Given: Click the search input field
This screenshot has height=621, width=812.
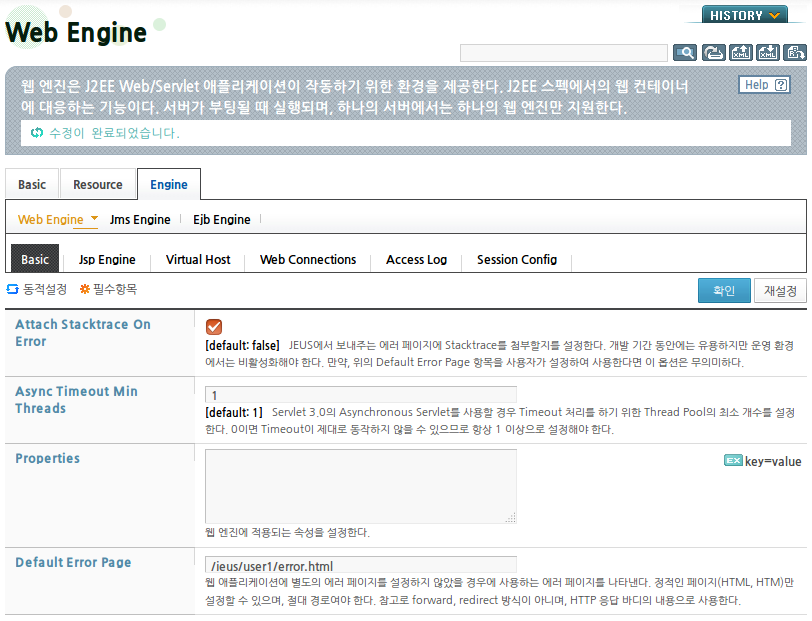Looking at the screenshot, I should [x=563, y=53].
